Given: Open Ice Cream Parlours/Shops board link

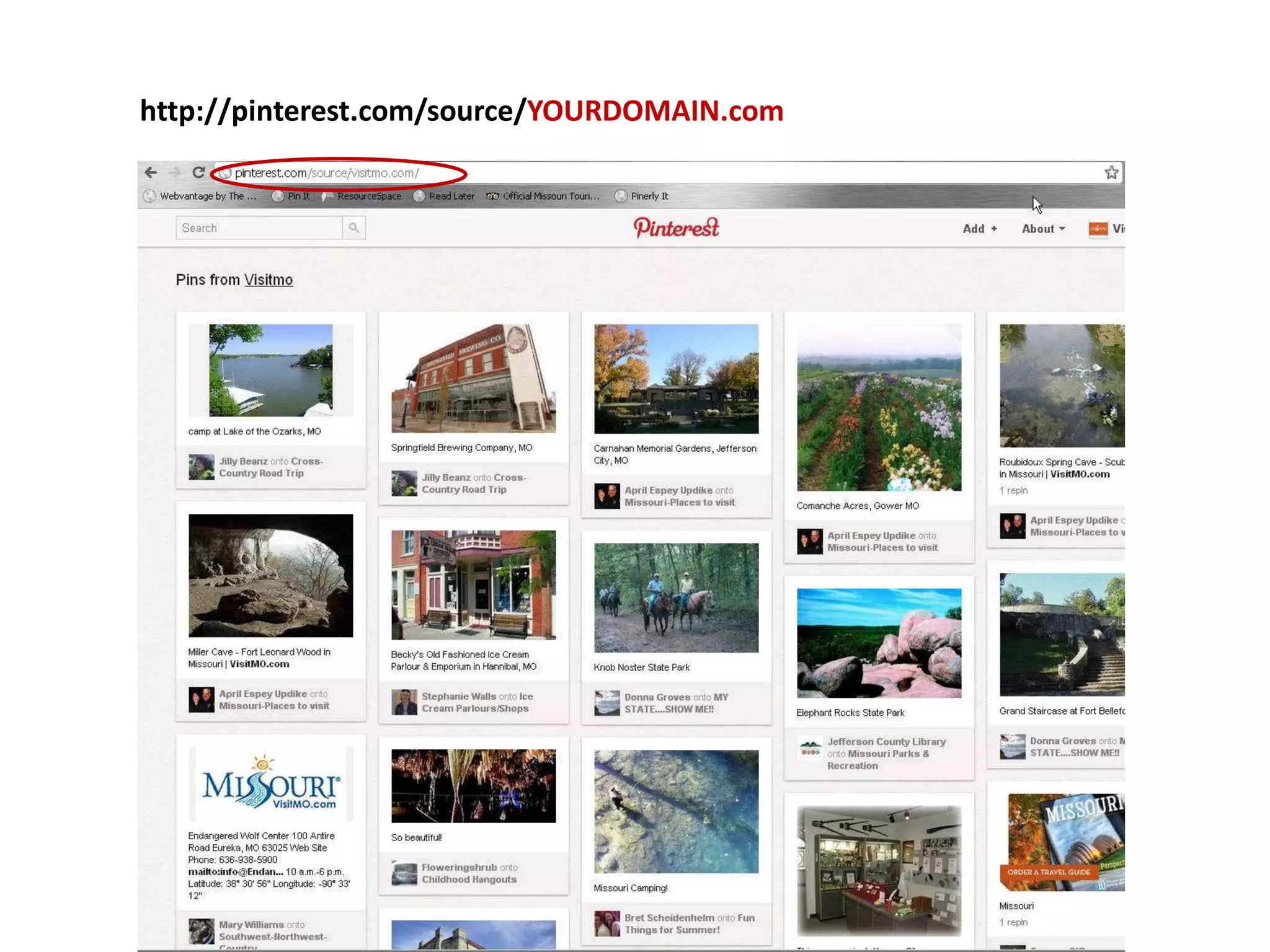Looking at the screenshot, I should [477, 702].
